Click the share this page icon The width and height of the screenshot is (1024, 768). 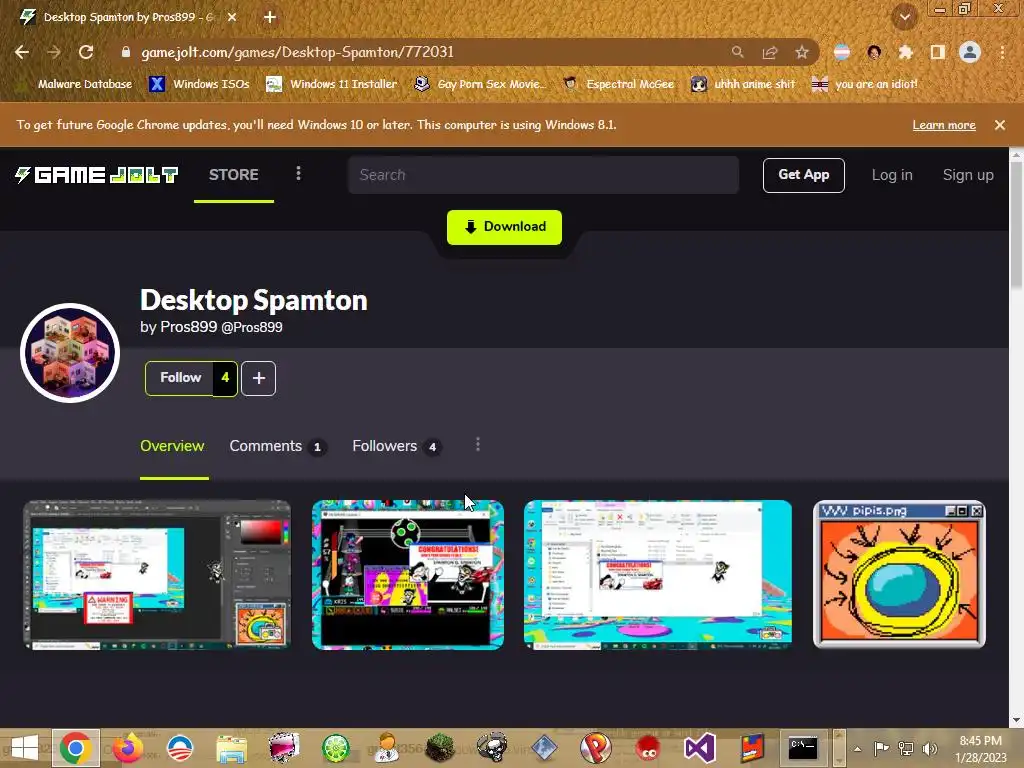tap(770, 52)
